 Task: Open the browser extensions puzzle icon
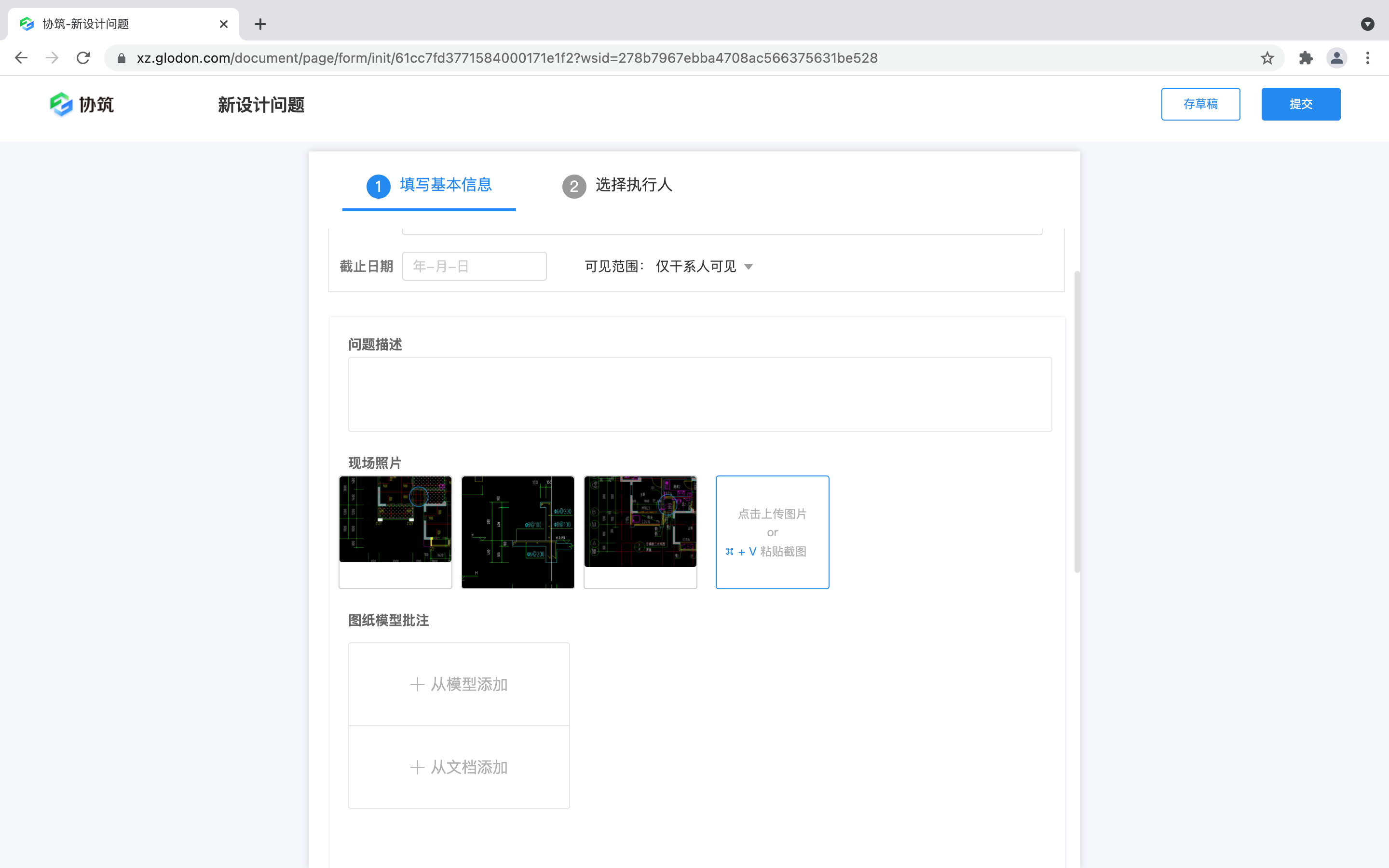1306,57
